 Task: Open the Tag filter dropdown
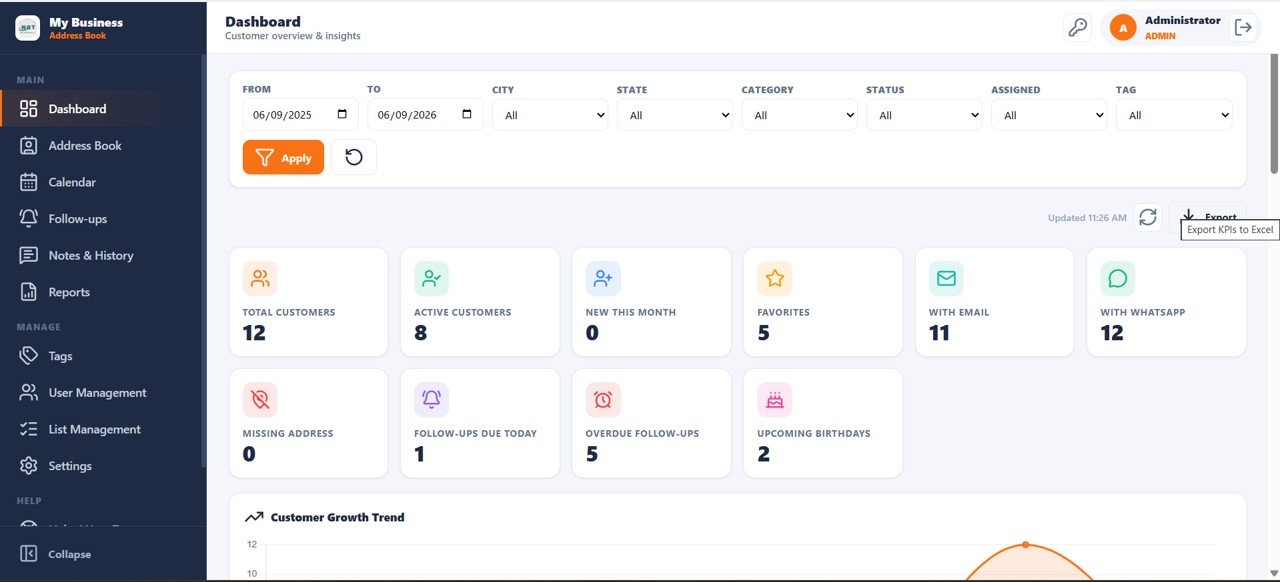(1174, 115)
